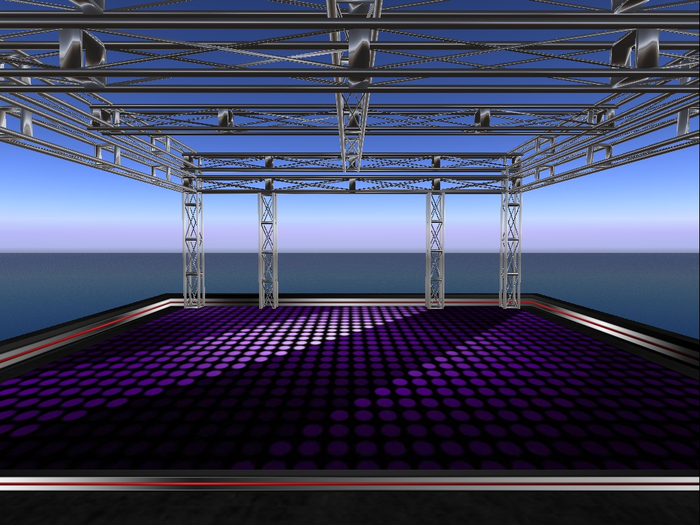Select the vertical truss hanging from ceiling center
The height and width of the screenshot is (525, 700).
(353, 87)
